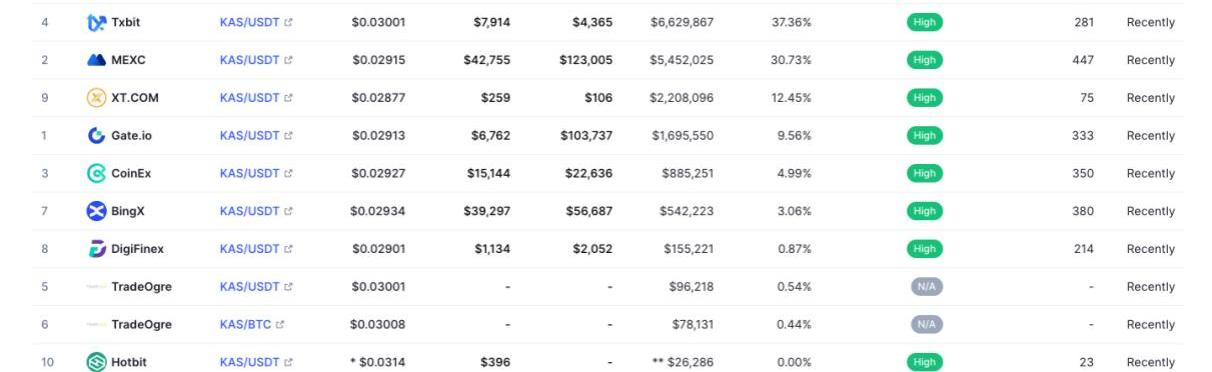Screen dimensions: 1212x372
Task: Open the BingX exchange name link
Action: coord(129,211)
